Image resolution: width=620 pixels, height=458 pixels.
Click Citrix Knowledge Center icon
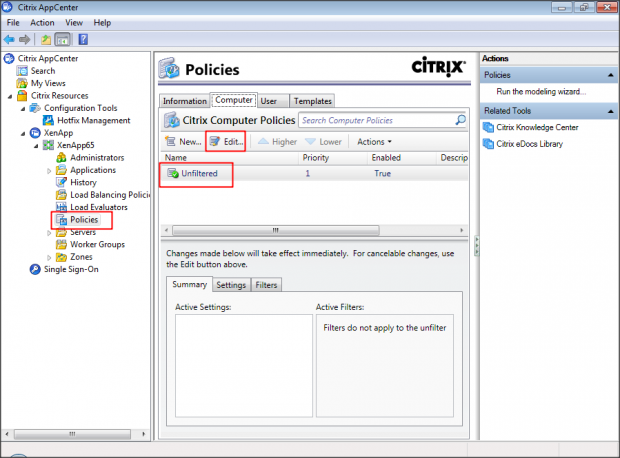click(x=488, y=127)
